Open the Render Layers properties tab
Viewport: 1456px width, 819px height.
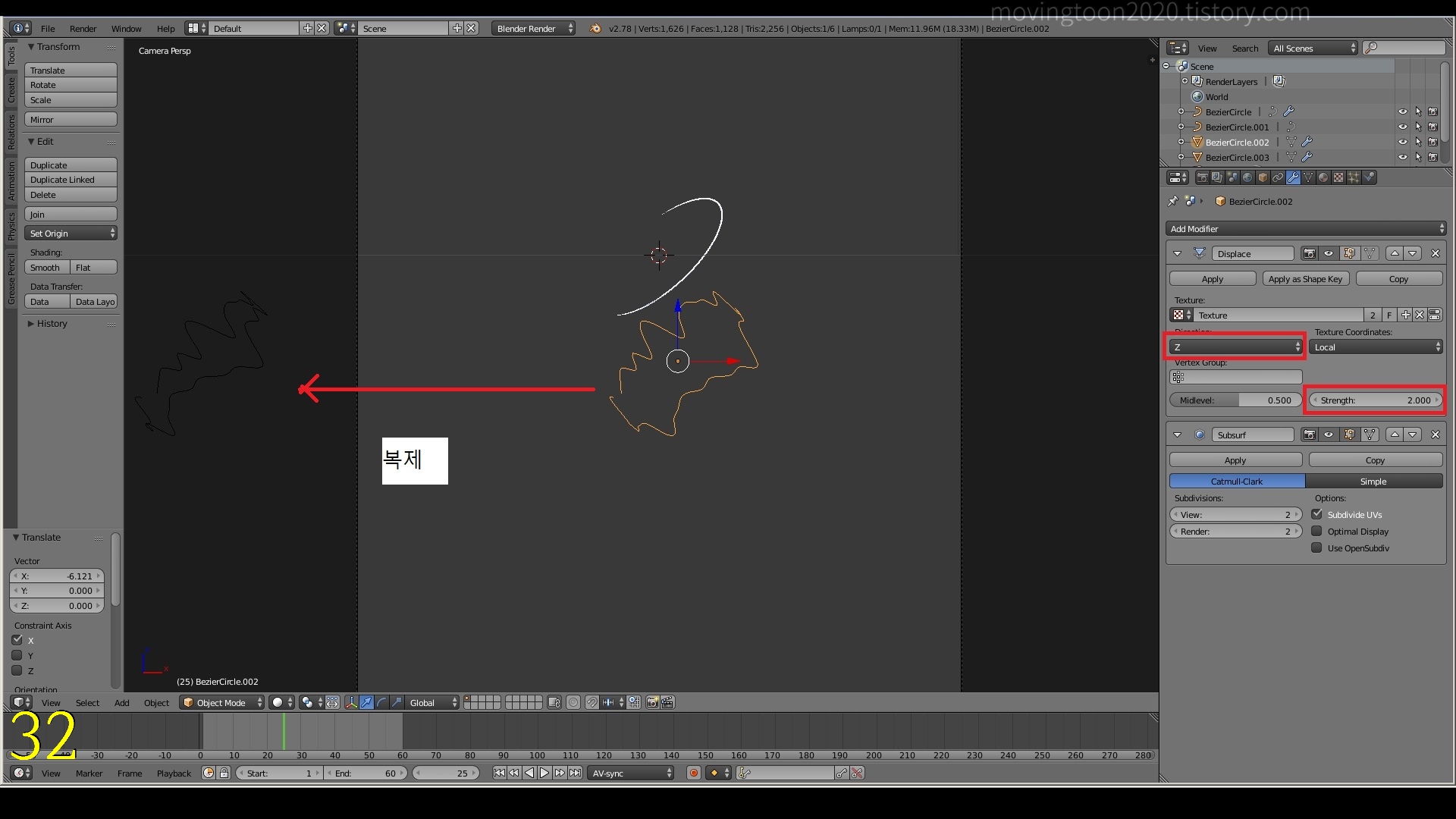pyautogui.click(x=1217, y=177)
